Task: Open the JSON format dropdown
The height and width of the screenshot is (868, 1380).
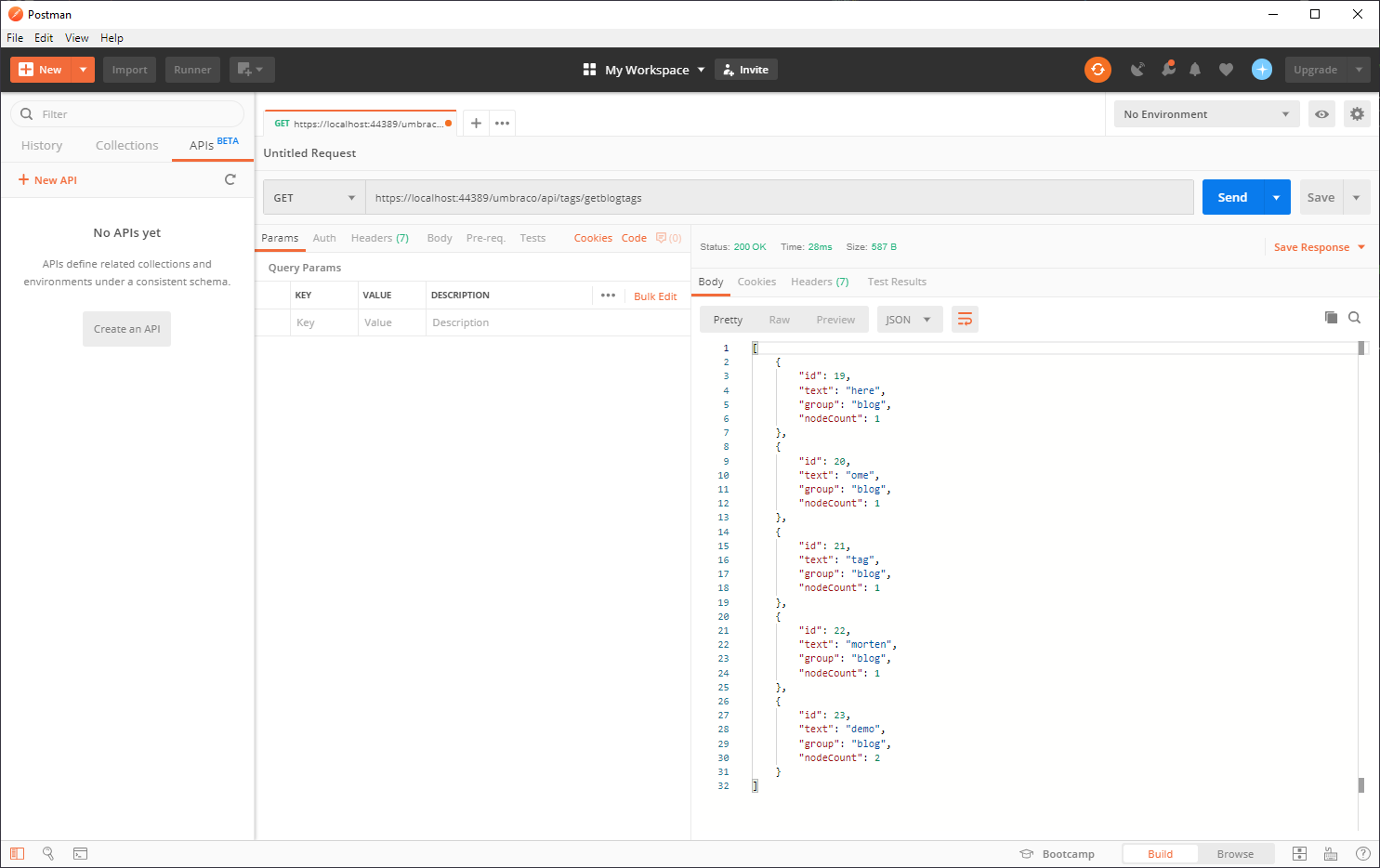Action: 909,320
